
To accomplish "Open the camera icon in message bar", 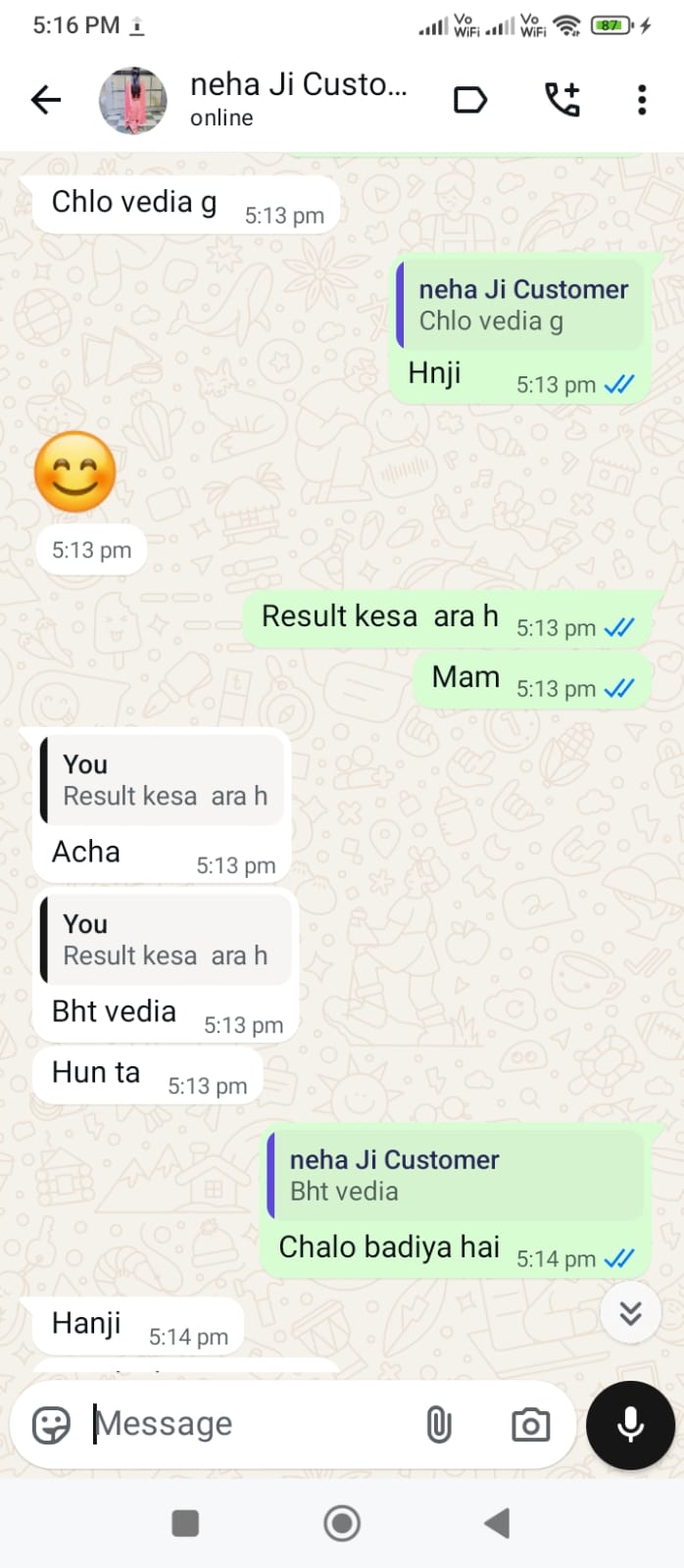I will (x=530, y=1424).
